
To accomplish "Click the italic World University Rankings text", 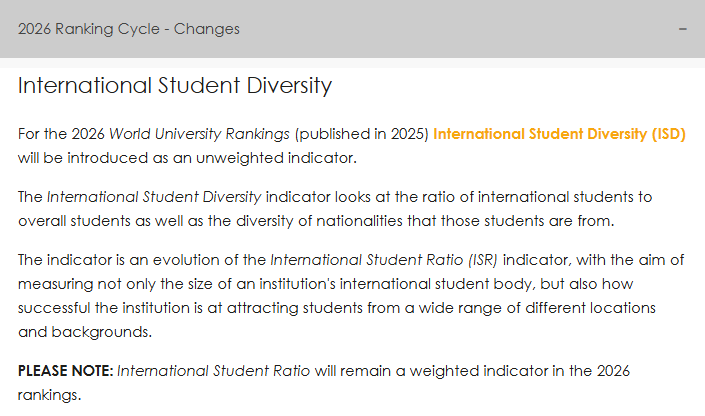I will 199,134.
